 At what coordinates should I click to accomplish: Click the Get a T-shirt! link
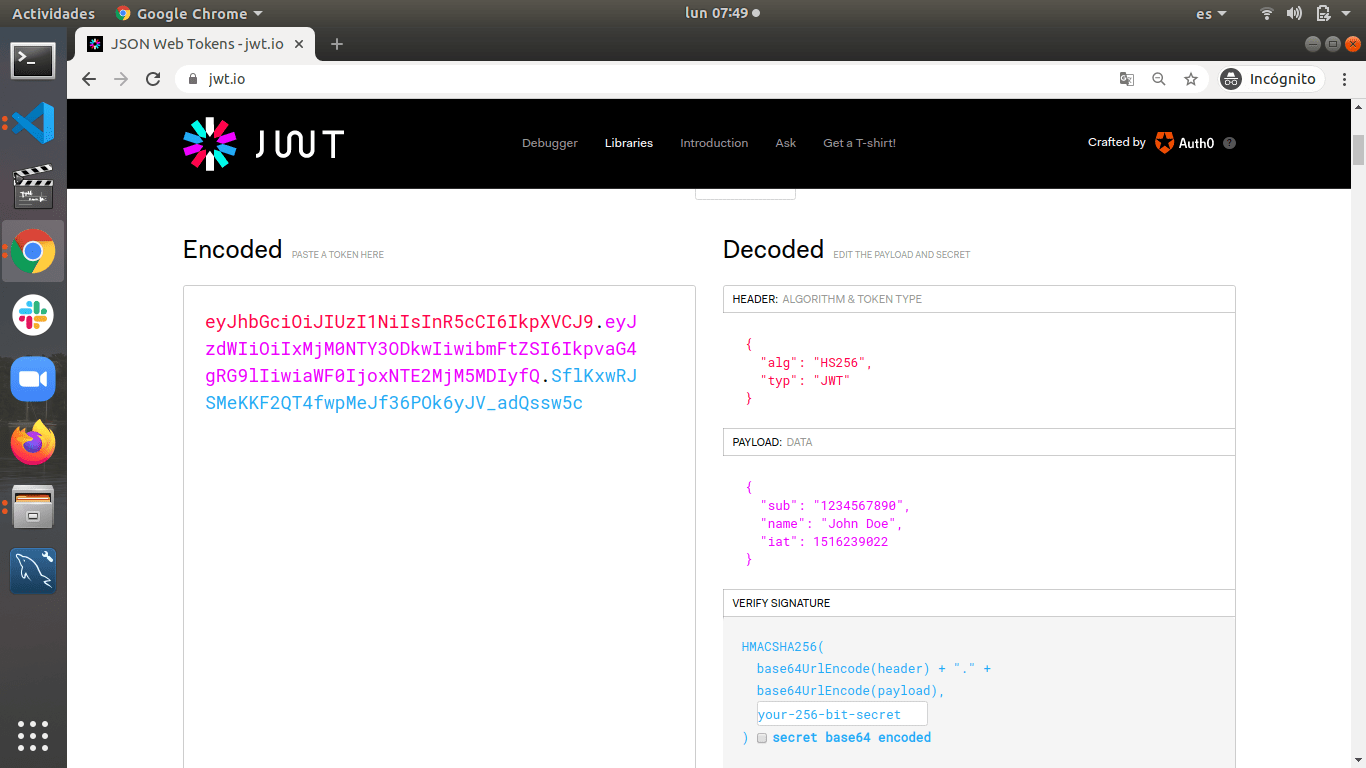tap(859, 143)
